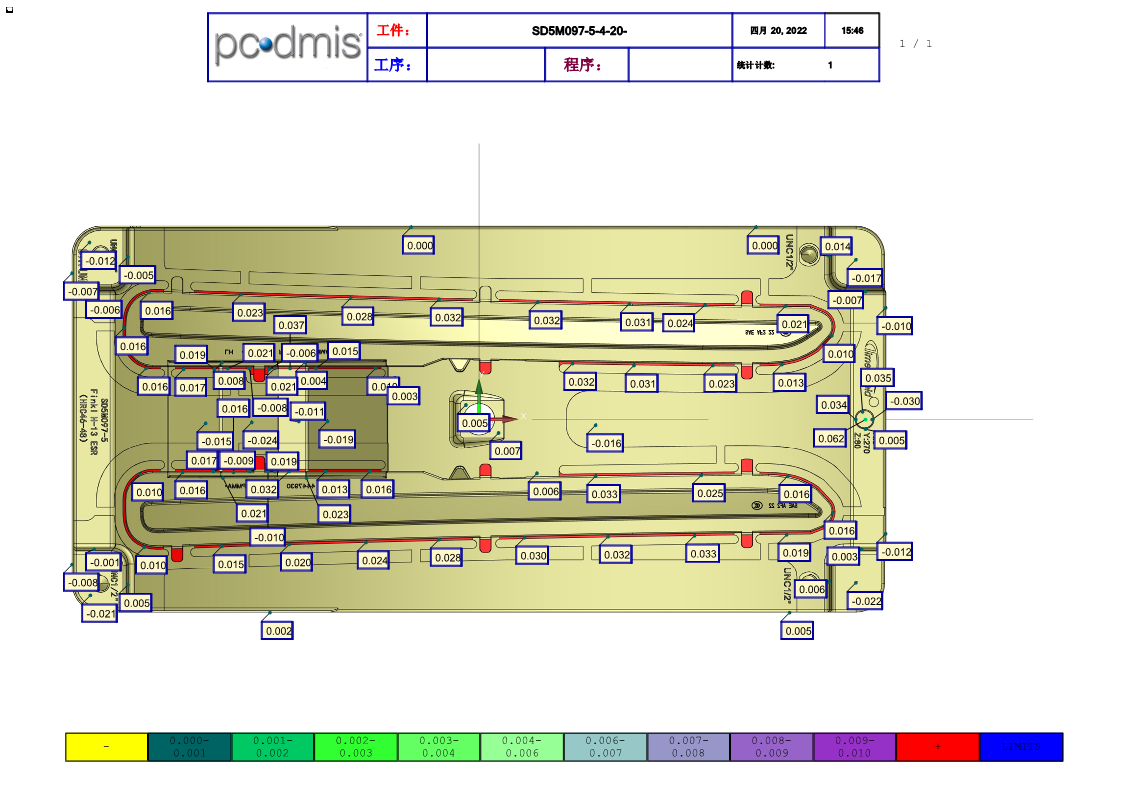
Task: Click the small square marker at page corner
Action: tap(9, 9)
